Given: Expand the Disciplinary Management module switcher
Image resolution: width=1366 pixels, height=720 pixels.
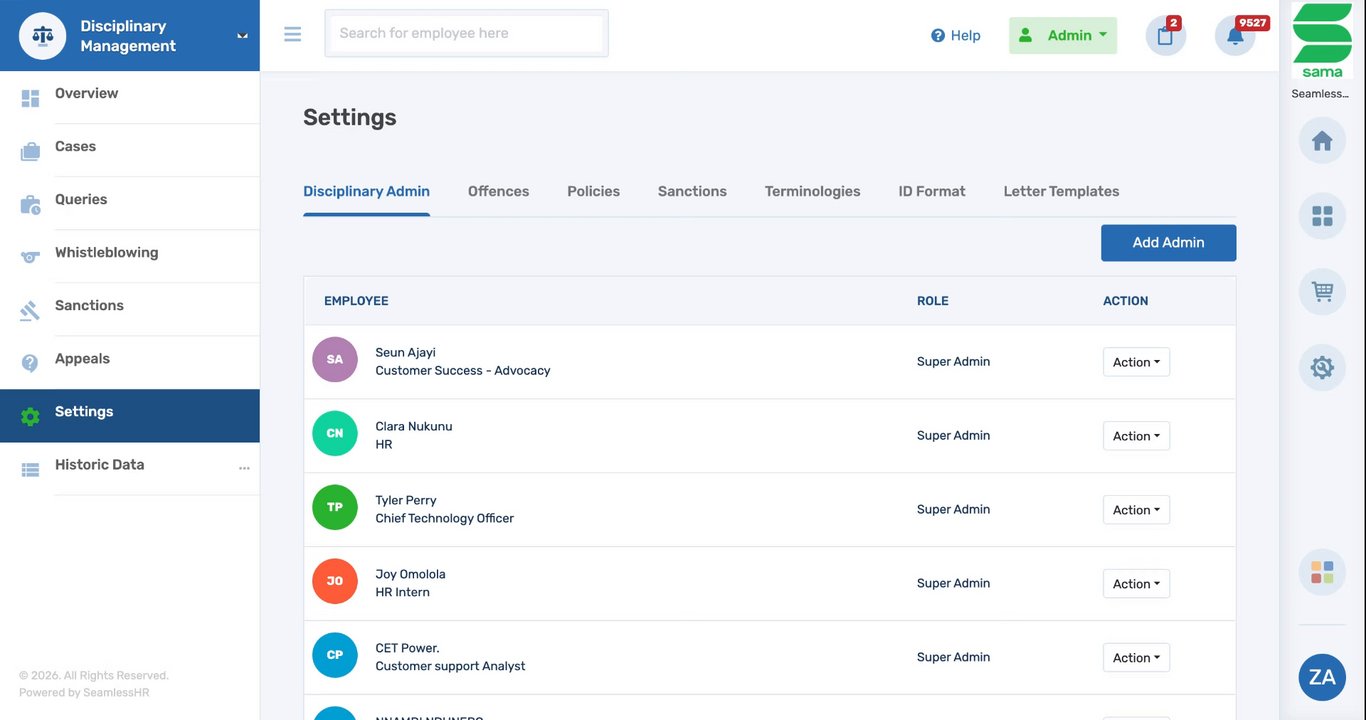Looking at the screenshot, I should [x=242, y=36].
